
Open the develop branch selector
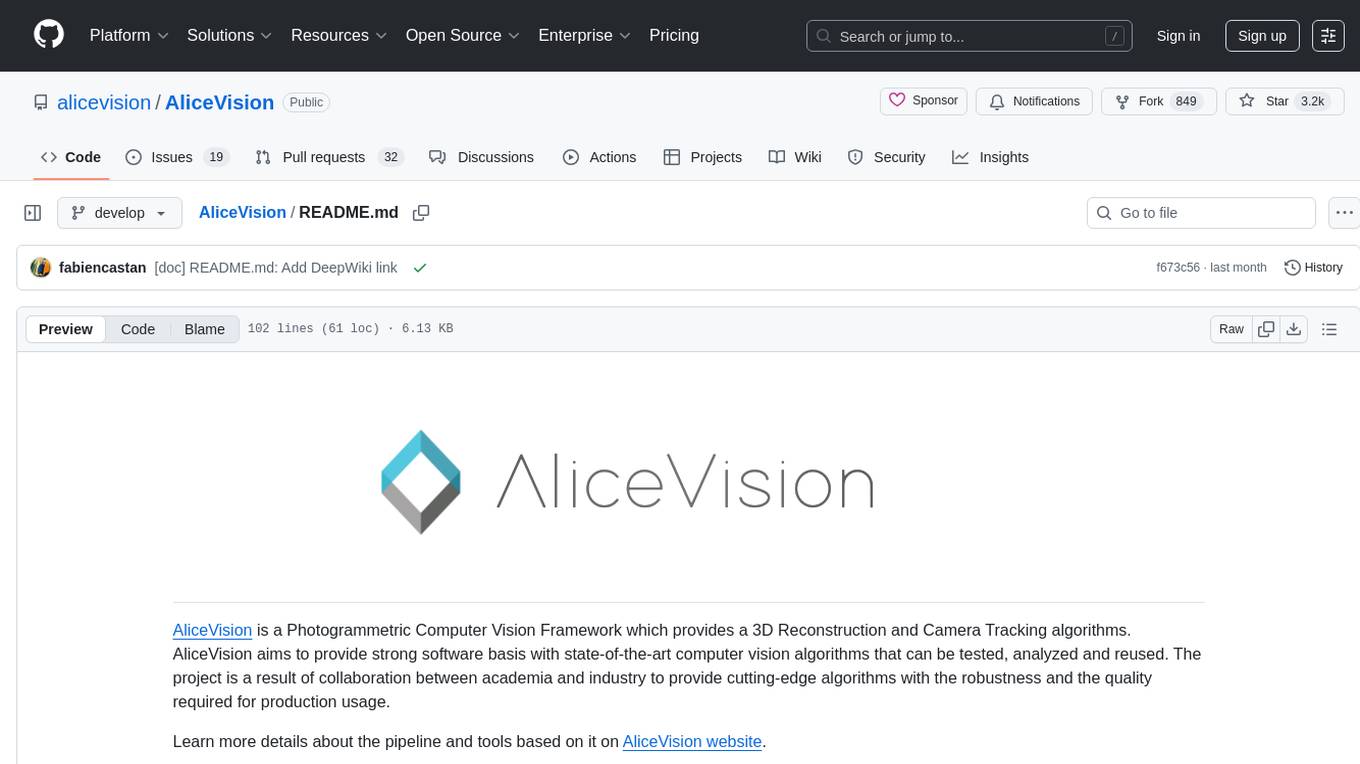(120, 213)
